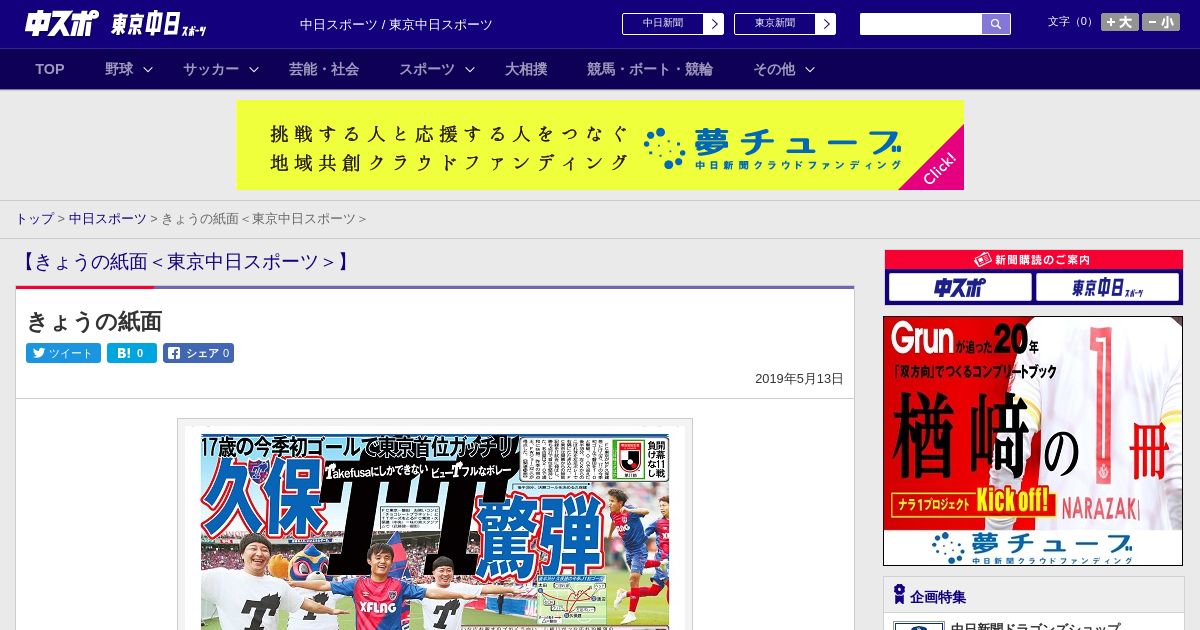Open the 芸能・社会 section
Screen dimensions: 1200x630
324,69
